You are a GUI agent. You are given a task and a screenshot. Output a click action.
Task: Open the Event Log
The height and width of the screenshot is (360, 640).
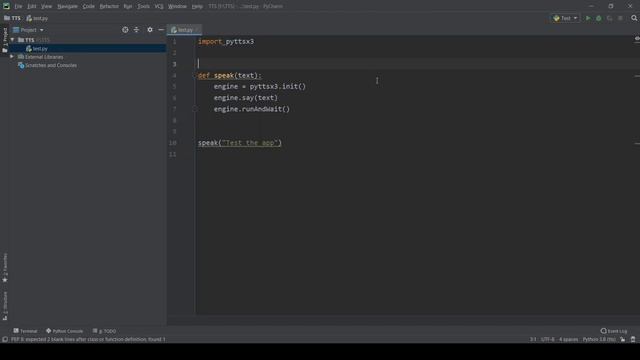(614, 331)
